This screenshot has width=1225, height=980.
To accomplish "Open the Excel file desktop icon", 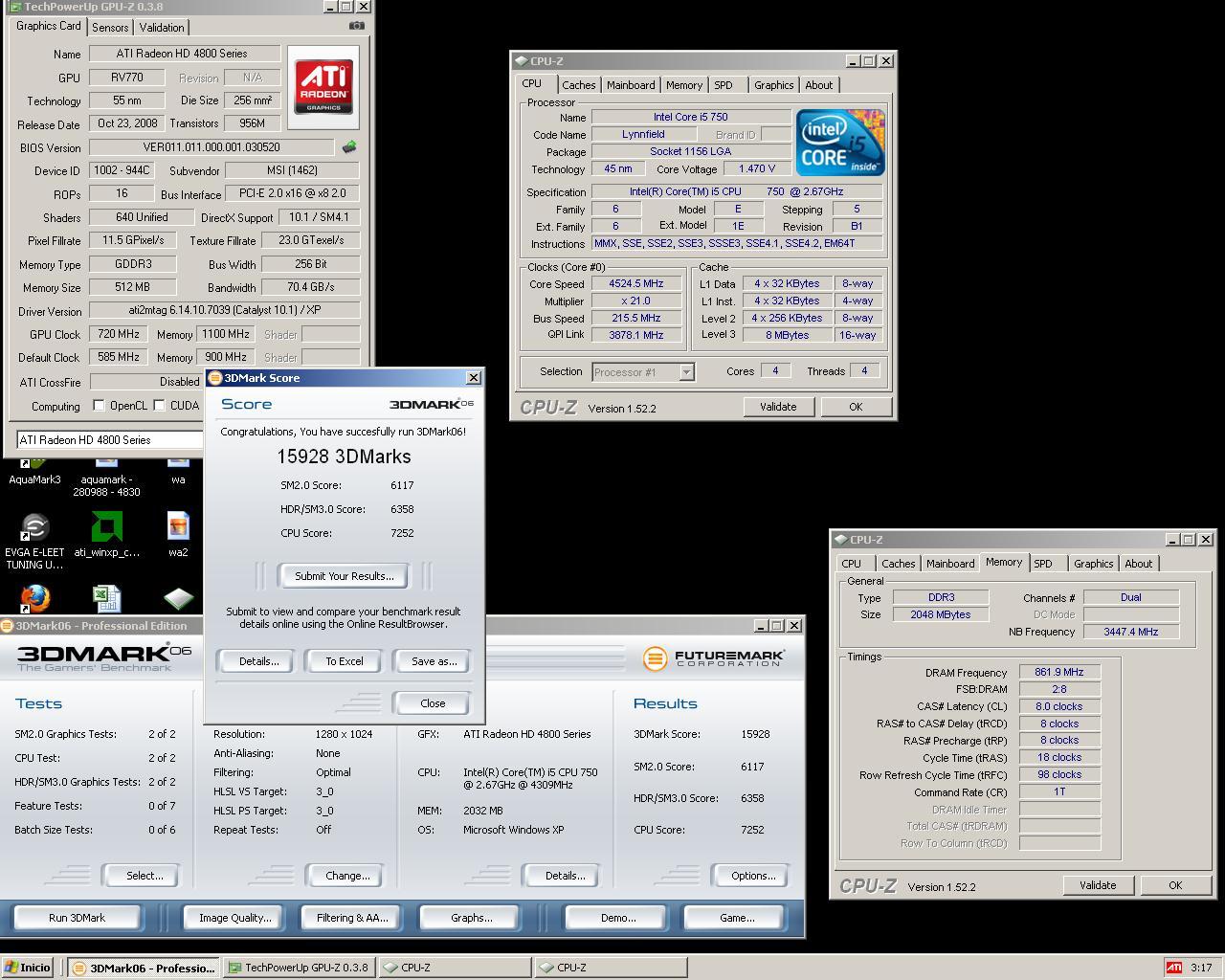I will point(106,598).
